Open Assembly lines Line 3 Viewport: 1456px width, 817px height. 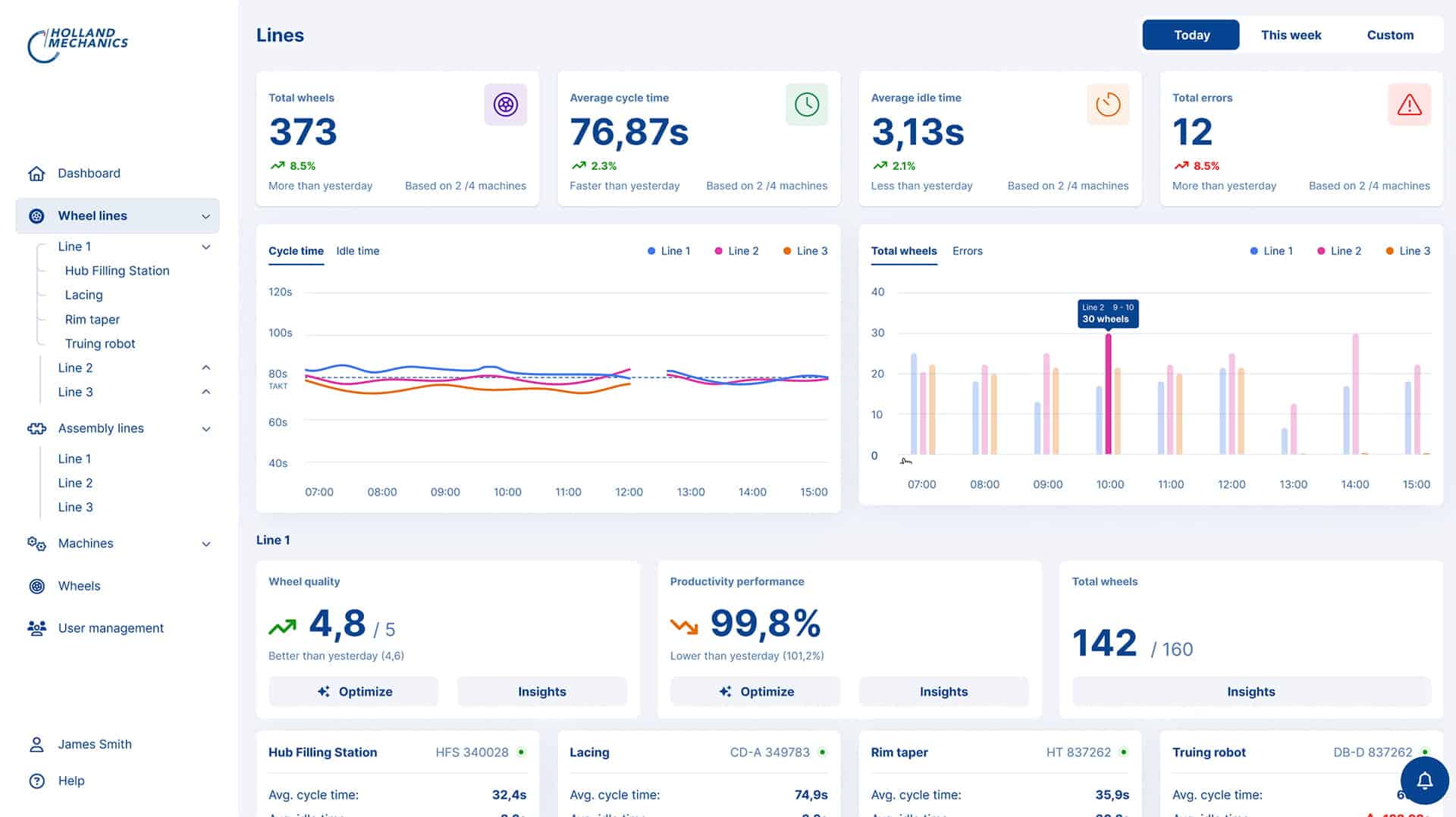coord(75,507)
